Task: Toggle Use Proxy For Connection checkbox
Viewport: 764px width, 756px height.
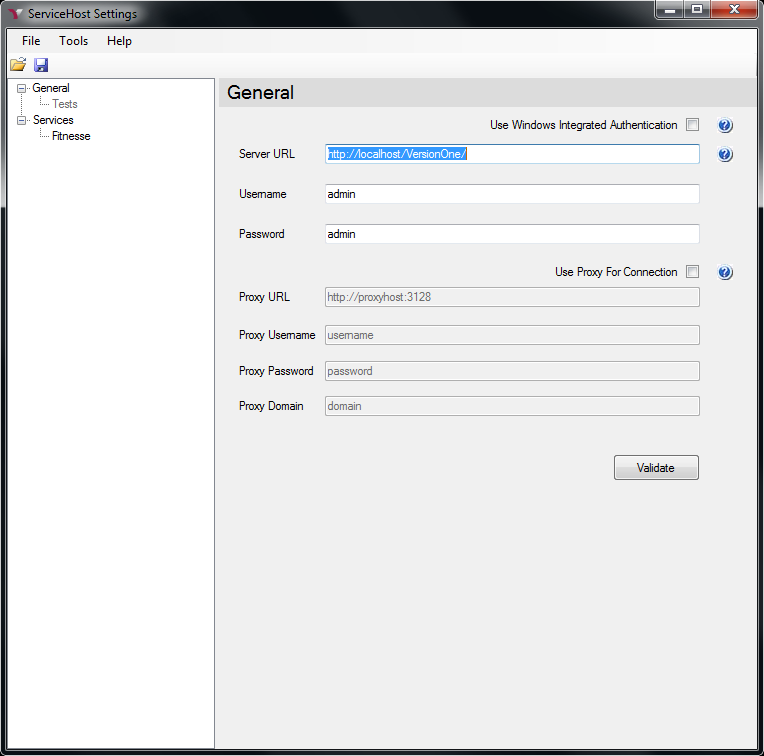Action: pyautogui.click(x=692, y=272)
